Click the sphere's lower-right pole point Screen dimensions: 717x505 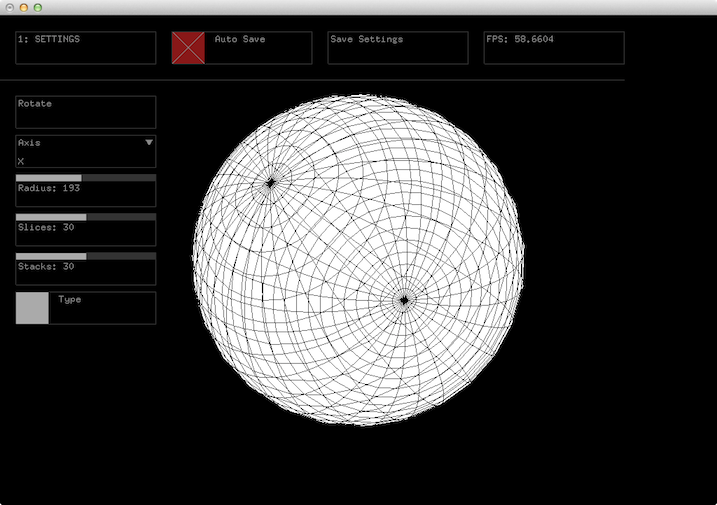[x=404, y=300]
